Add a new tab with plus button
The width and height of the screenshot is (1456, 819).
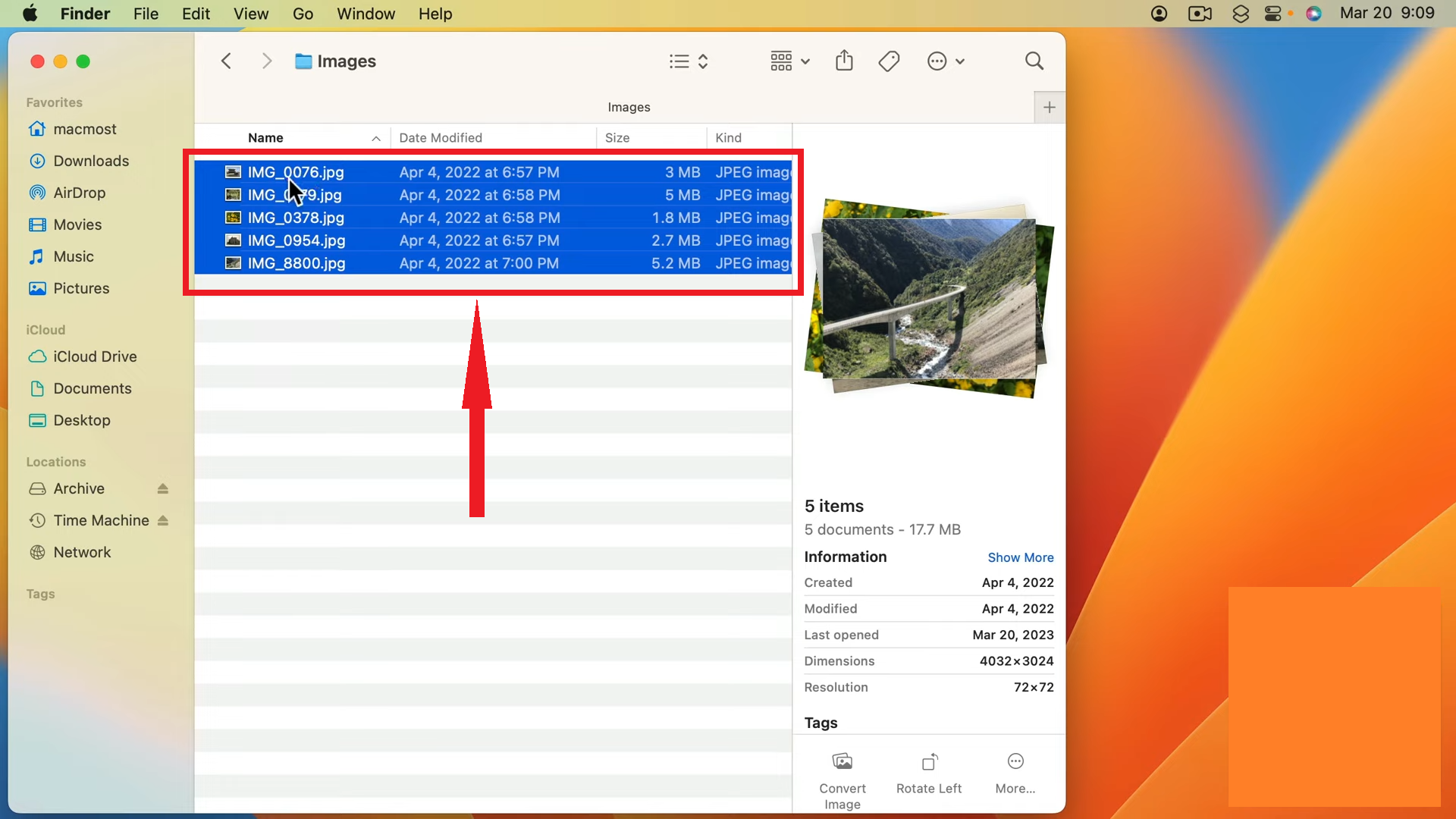pyautogui.click(x=1049, y=108)
